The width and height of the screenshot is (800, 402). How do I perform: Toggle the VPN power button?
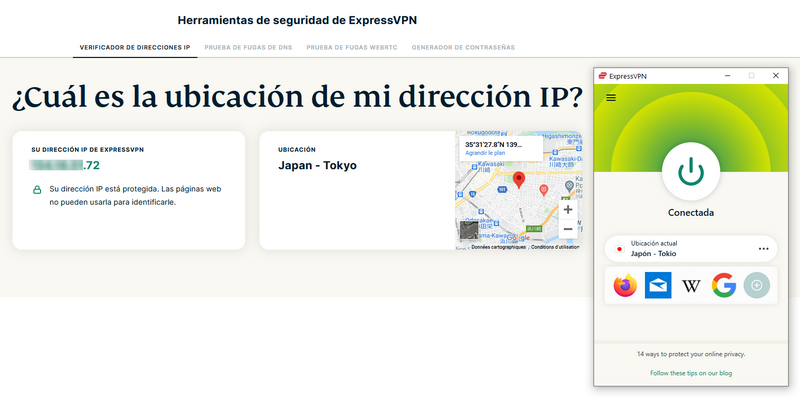coord(691,171)
